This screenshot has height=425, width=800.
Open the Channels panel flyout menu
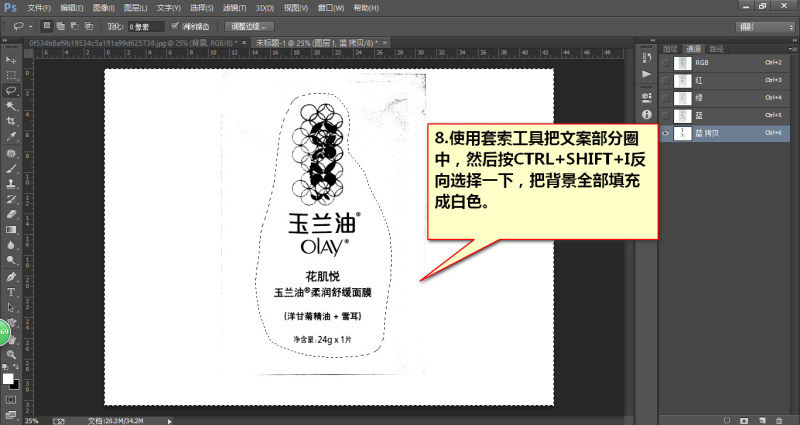[x=792, y=49]
